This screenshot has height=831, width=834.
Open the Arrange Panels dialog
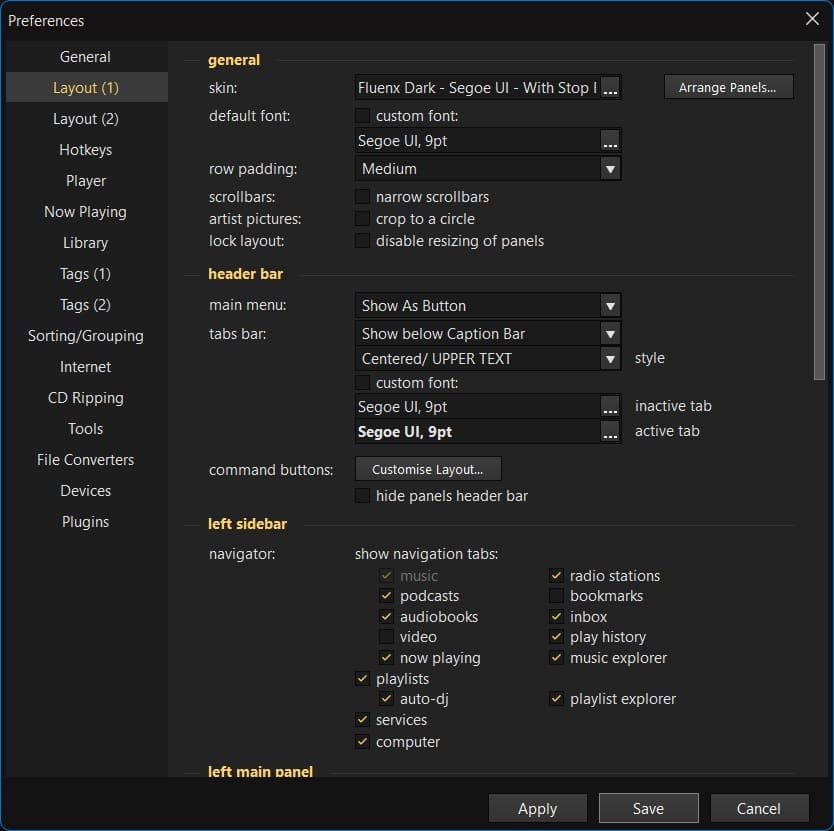coord(728,87)
